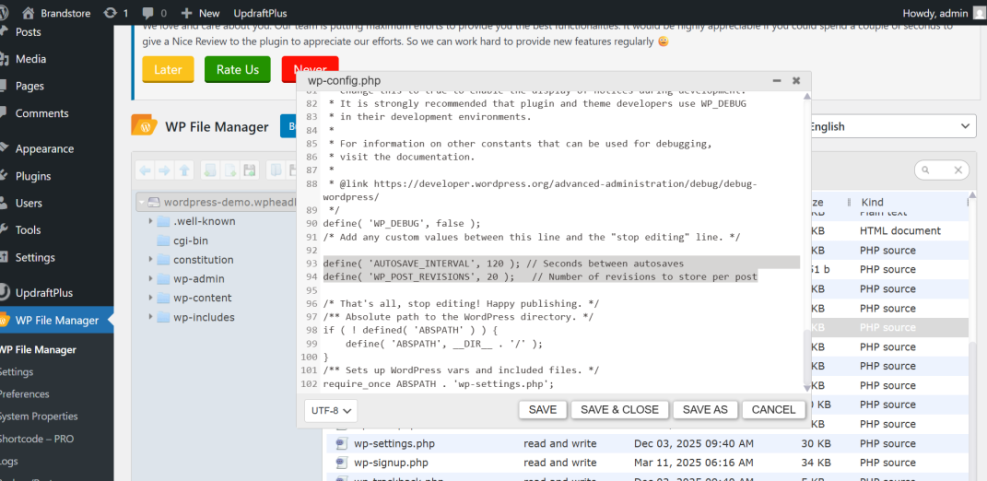The image size is (987, 481).
Task: Place cursor on the require_once ABSPATH line
Action: click(438, 384)
